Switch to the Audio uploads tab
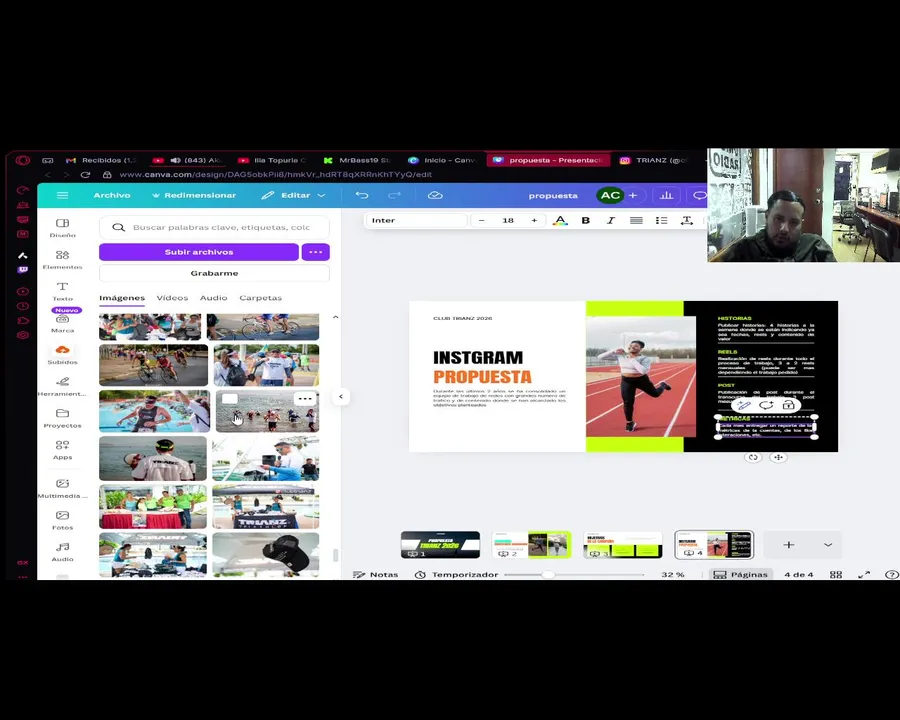 [214, 298]
